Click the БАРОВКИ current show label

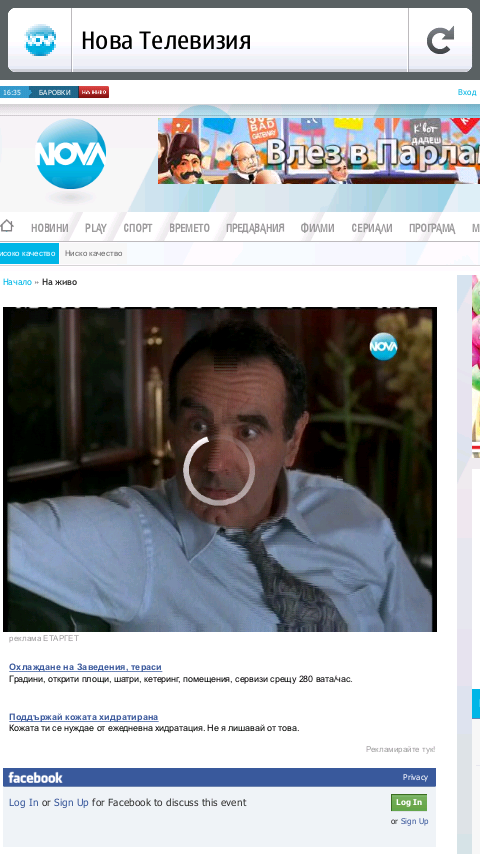(x=54, y=92)
